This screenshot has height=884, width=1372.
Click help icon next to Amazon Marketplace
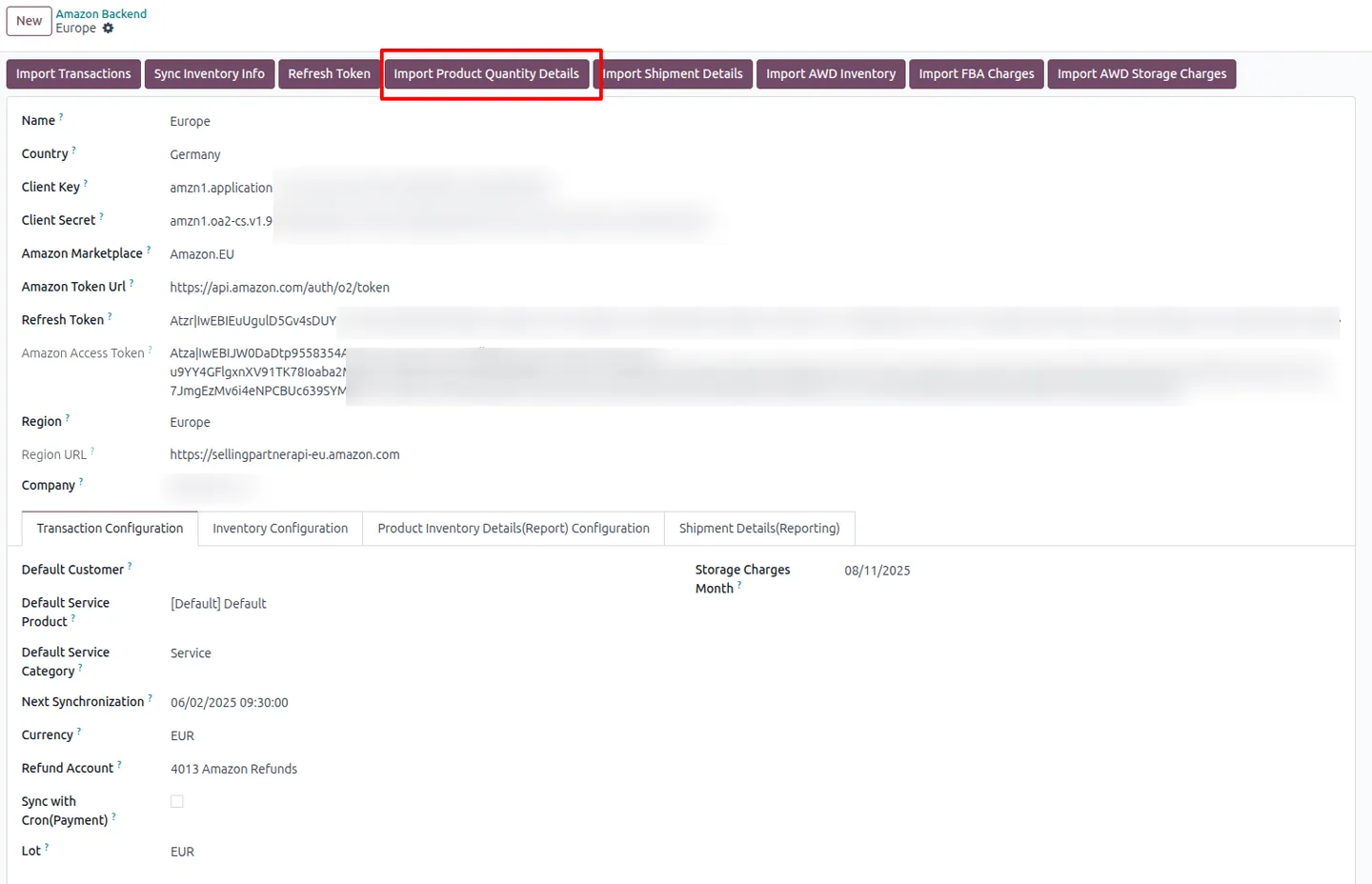coord(149,251)
